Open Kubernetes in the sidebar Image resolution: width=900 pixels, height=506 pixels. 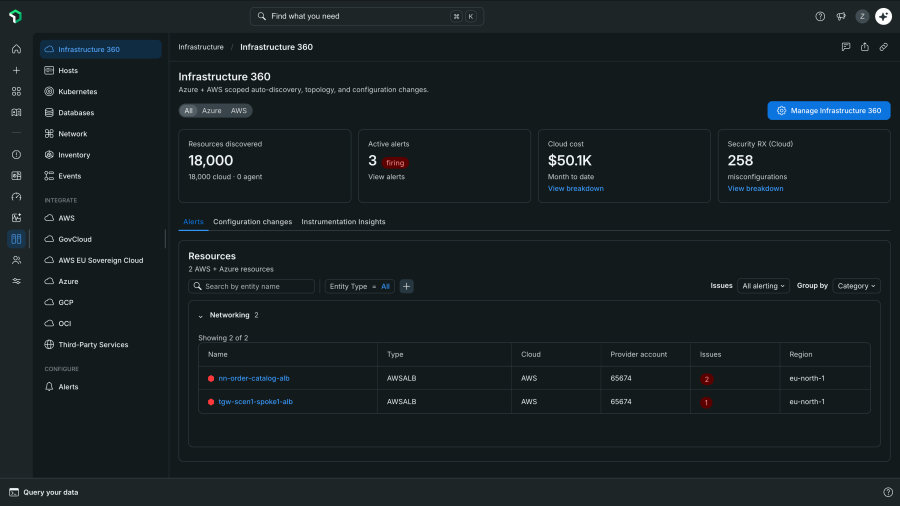click(x=100, y=91)
